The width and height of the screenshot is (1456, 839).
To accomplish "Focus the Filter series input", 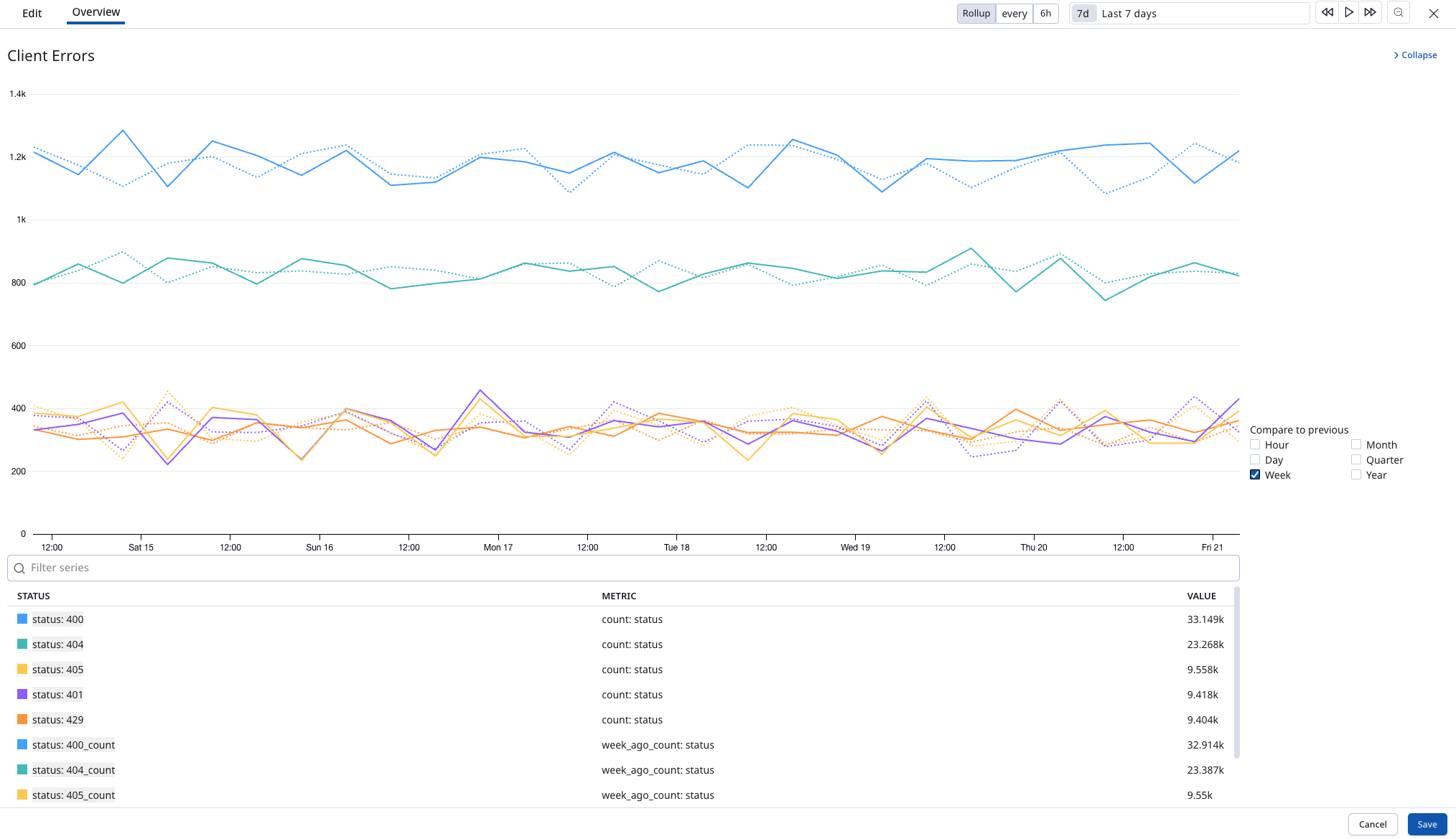I will [623, 568].
